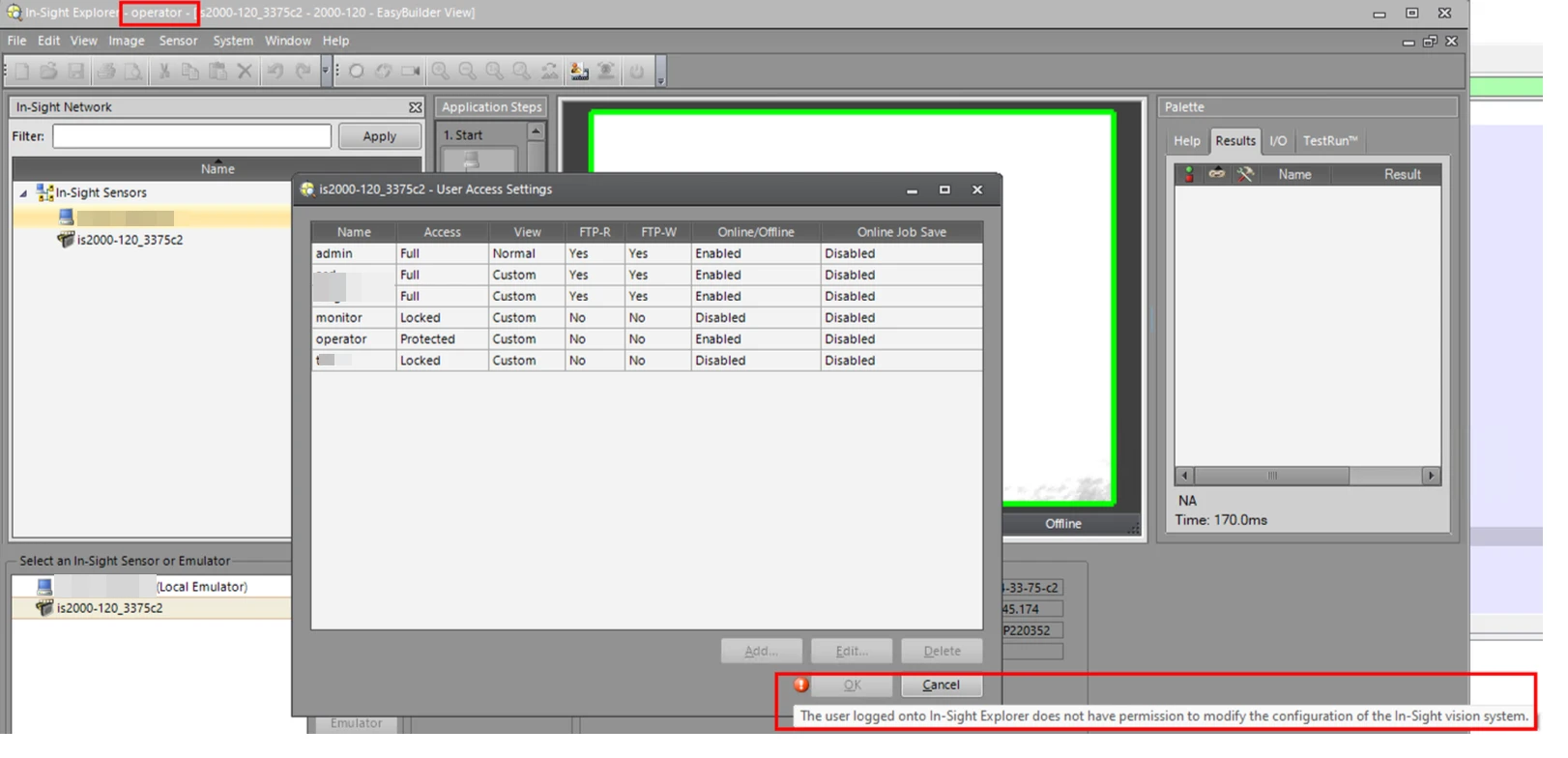
Task: Click the Print toolbar icon
Action: [x=106, y=72]
